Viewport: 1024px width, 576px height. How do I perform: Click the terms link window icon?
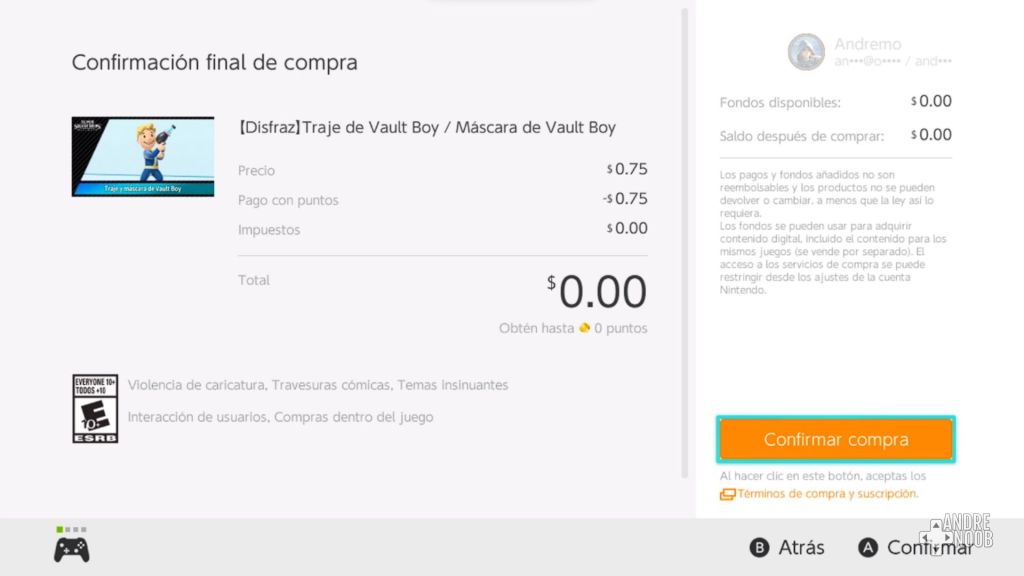point(727,494)
